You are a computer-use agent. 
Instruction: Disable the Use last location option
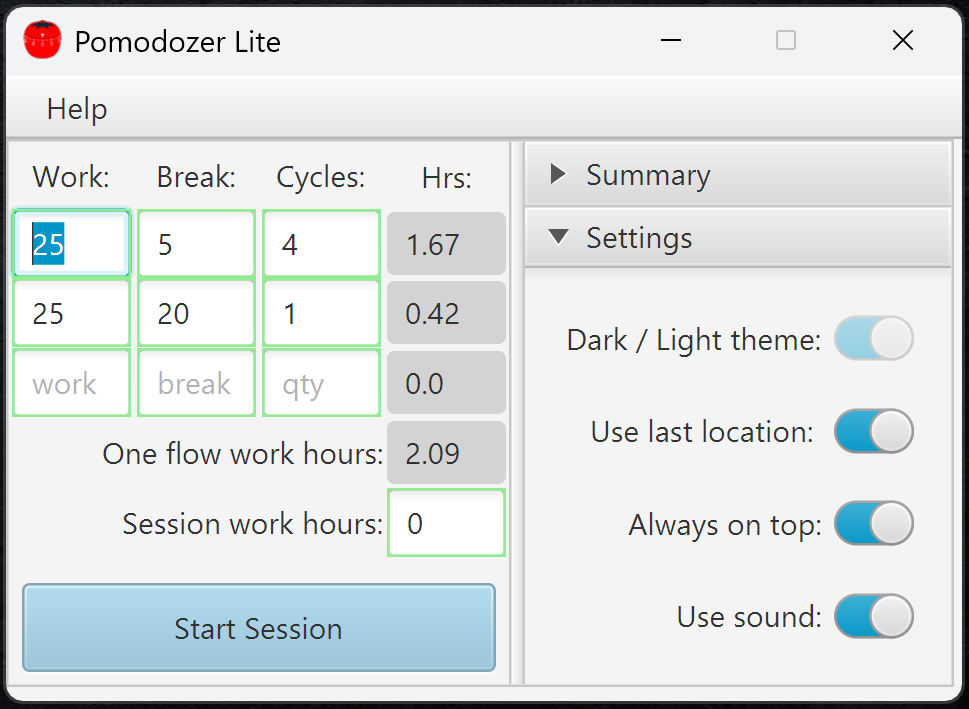coord(873,431)
